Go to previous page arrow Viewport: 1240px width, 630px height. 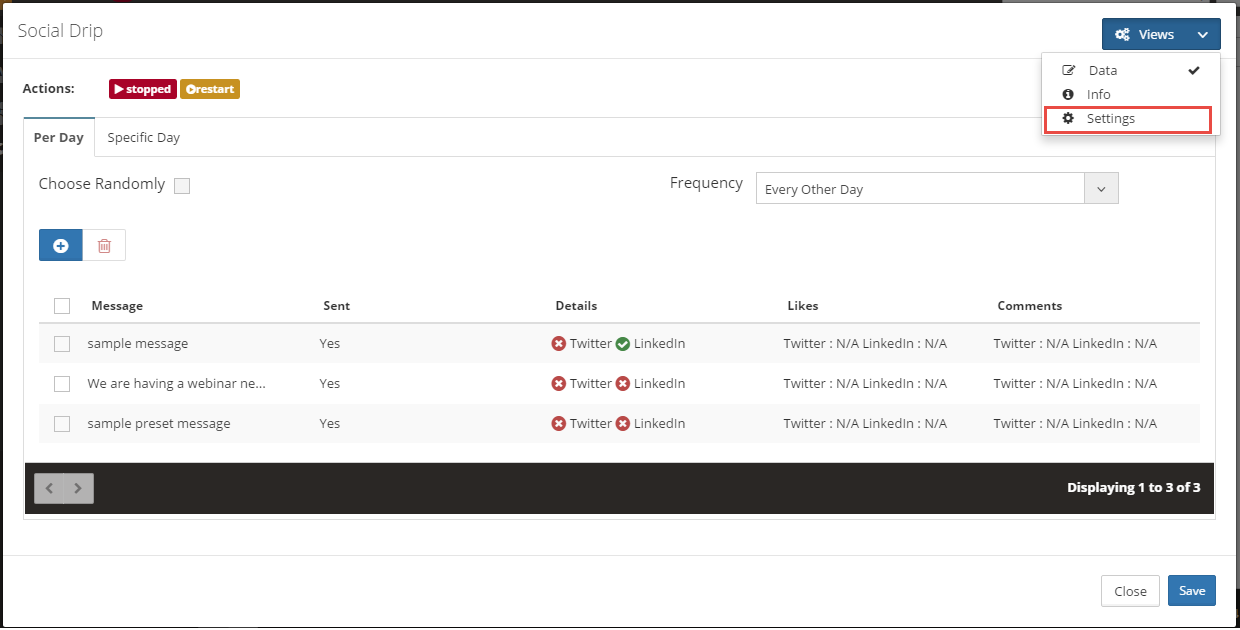click(x=49, y=488)
